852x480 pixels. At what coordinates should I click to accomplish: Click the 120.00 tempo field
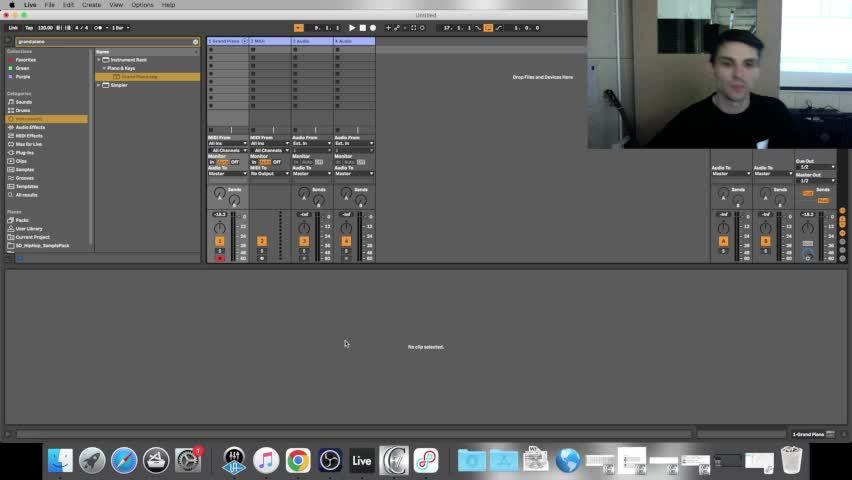point(45,28)
